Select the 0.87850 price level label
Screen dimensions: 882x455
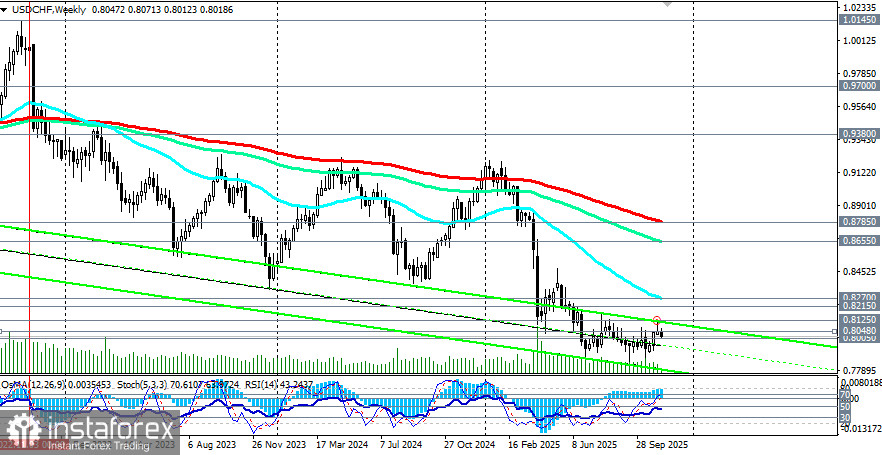(860, 222)
